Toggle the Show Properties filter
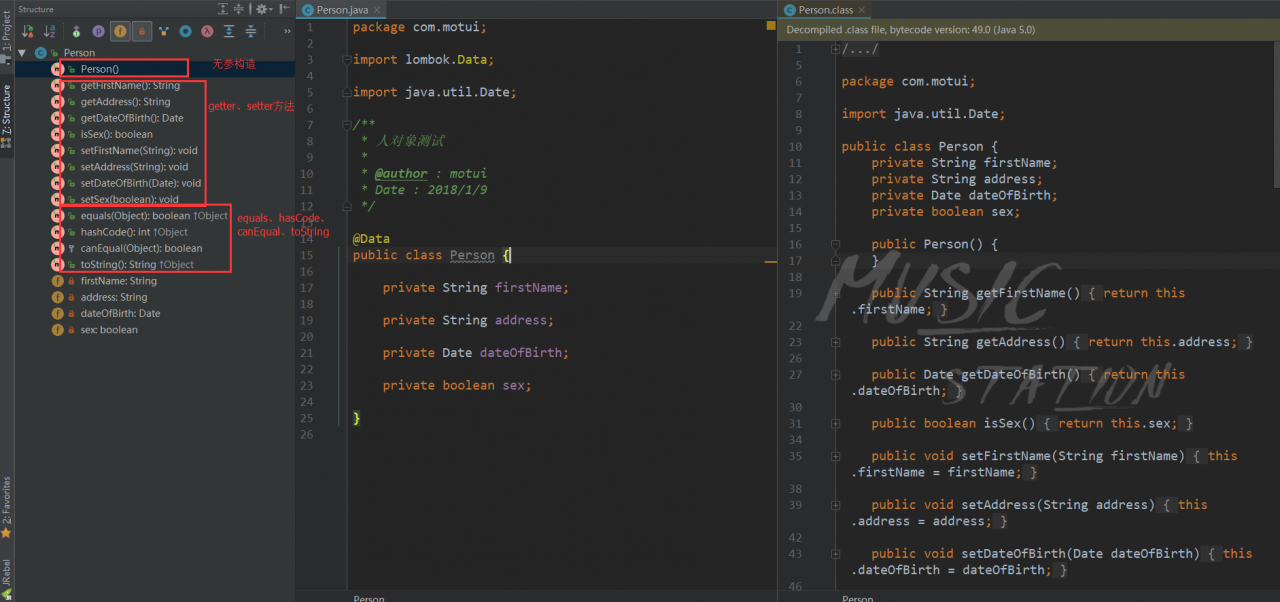1280x602 pixels. (x=98, y=32)
